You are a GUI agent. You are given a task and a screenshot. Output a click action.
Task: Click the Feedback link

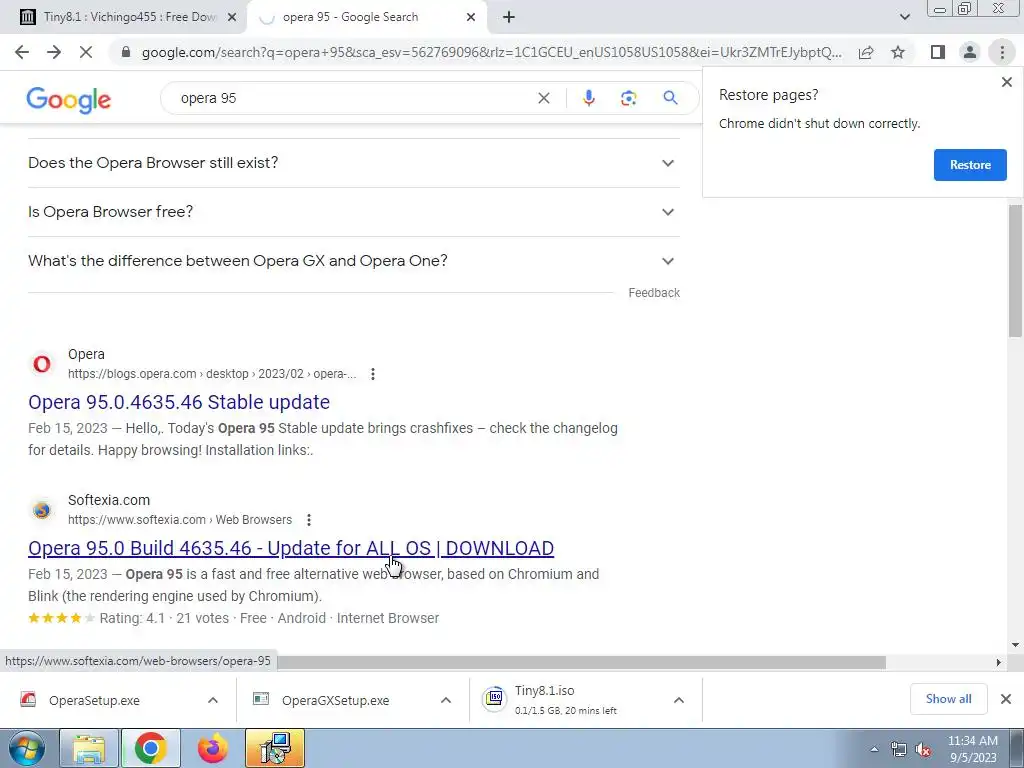(x=654, y=293)
